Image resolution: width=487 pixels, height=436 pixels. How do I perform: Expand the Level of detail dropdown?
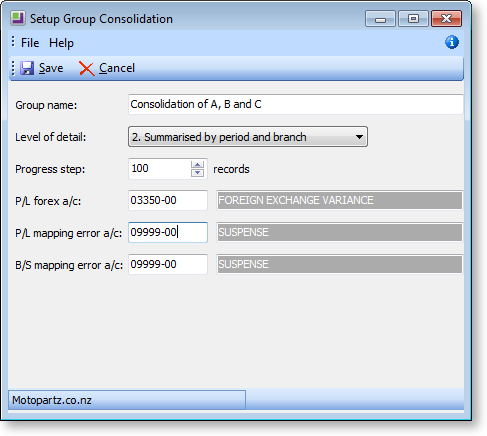tap(359, 137)
